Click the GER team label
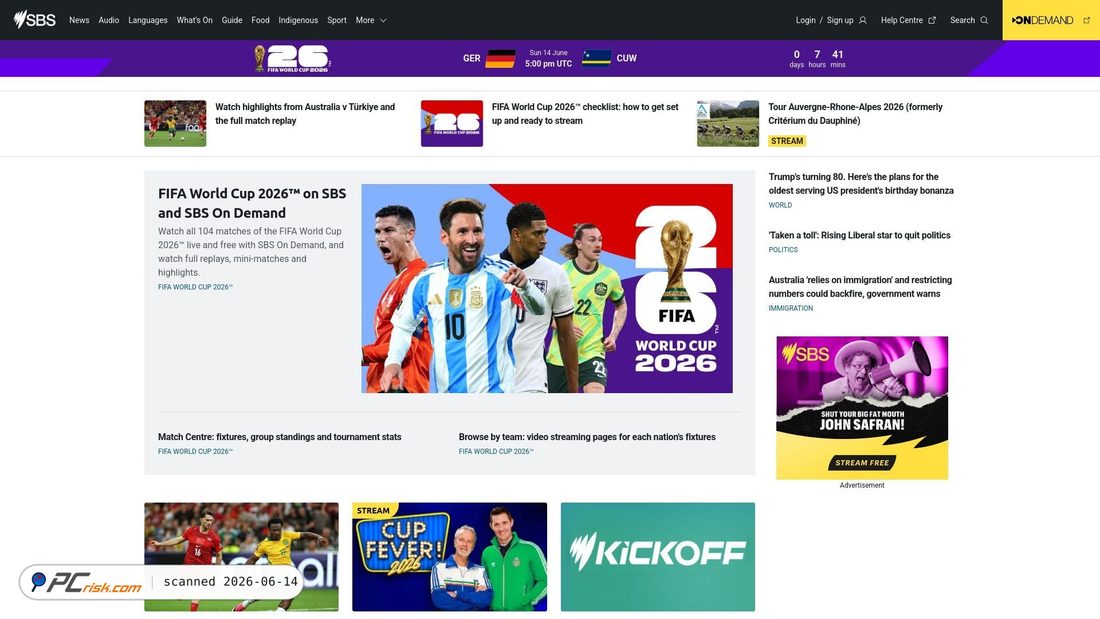1100x619 pixels. coord(471,58)
